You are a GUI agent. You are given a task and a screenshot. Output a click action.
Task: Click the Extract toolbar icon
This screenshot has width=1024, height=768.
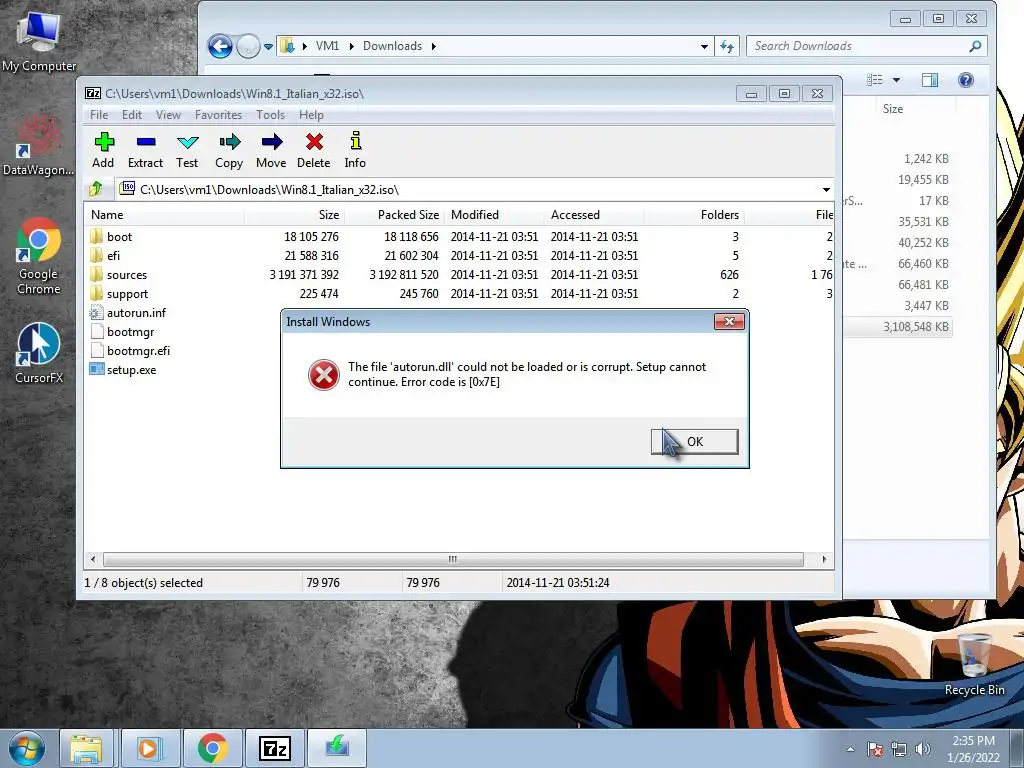click(x=145, y=150)
